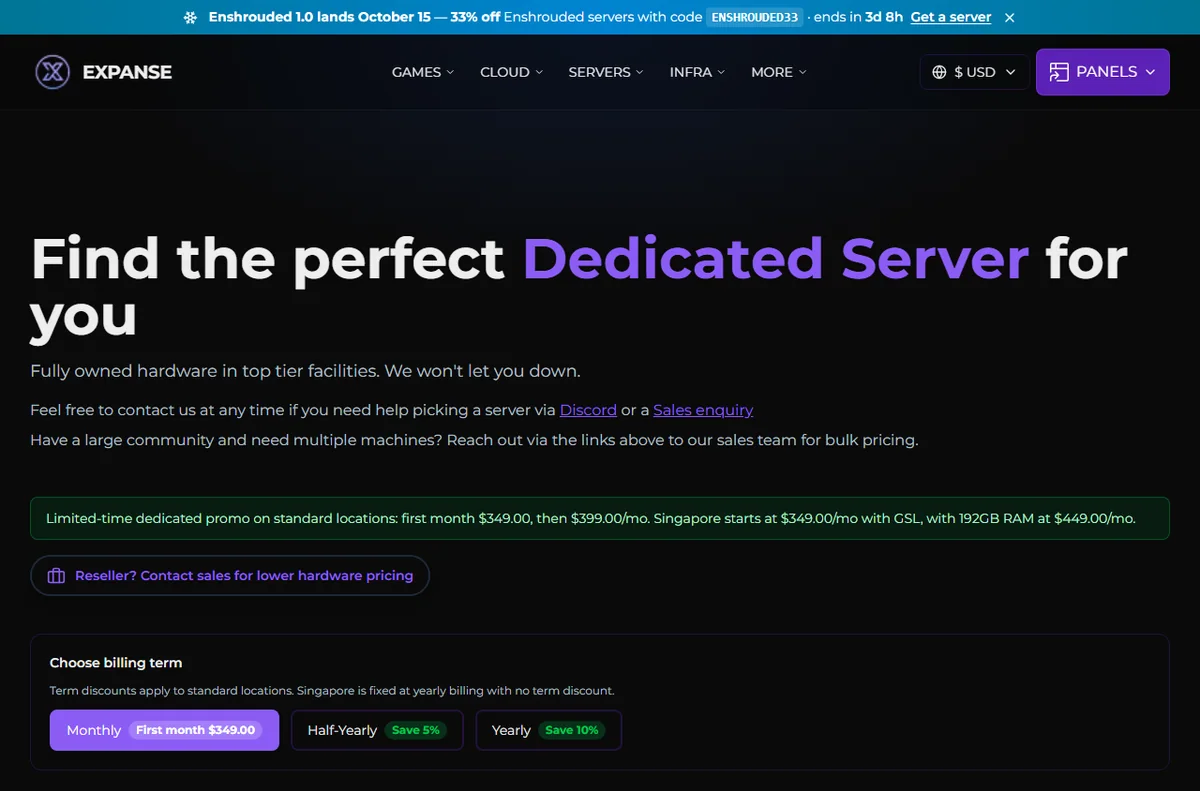Click the snowflake icon in the promo banner
The height and width of the screenshot is (791, 1200).
click(x=191, y=18)
